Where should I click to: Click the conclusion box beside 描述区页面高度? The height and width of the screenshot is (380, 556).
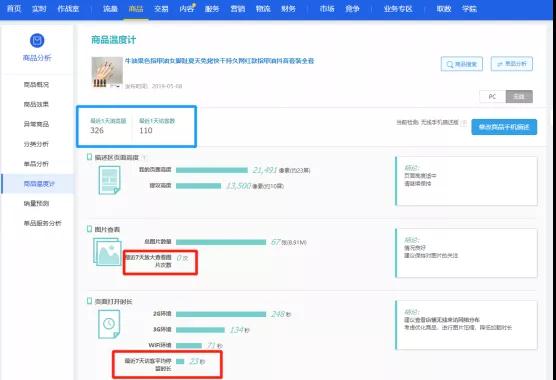[466, 181]
